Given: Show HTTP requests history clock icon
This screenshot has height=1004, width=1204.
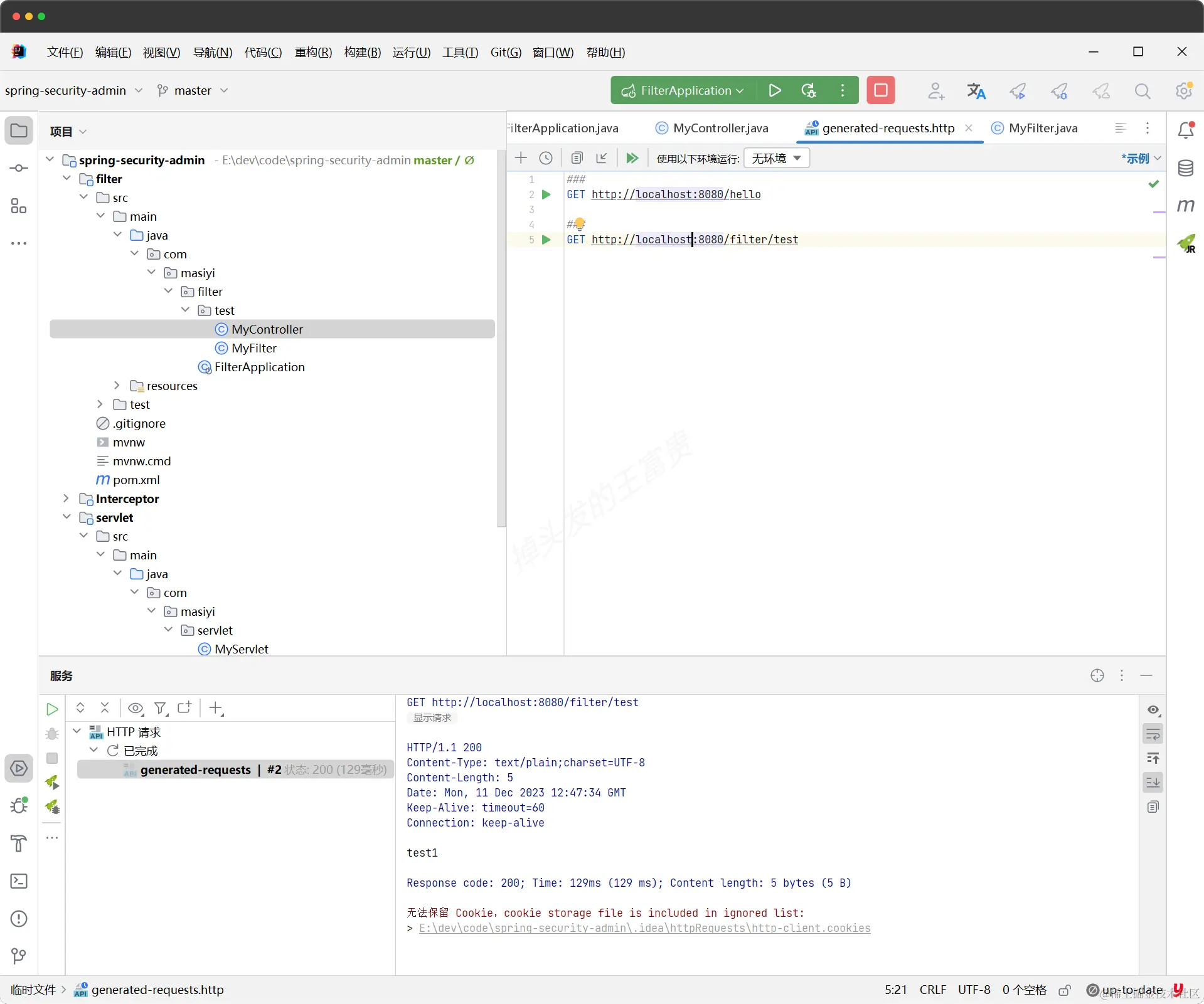Looking at the screenshot, I should [546, 158].
